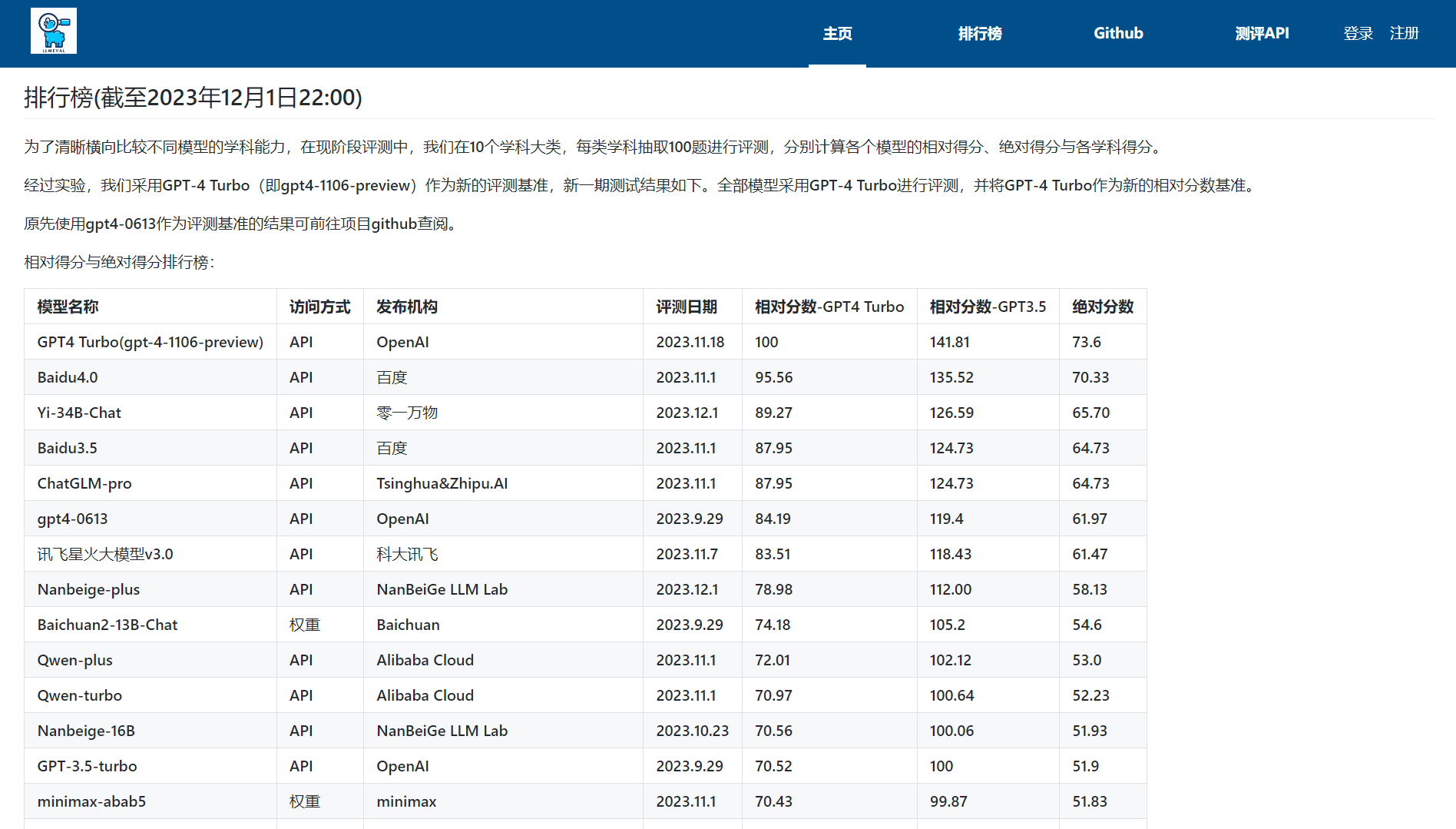Click the 89.27 relative score cell
Viewport: 1456px width, 829px height.
(829, 413)
